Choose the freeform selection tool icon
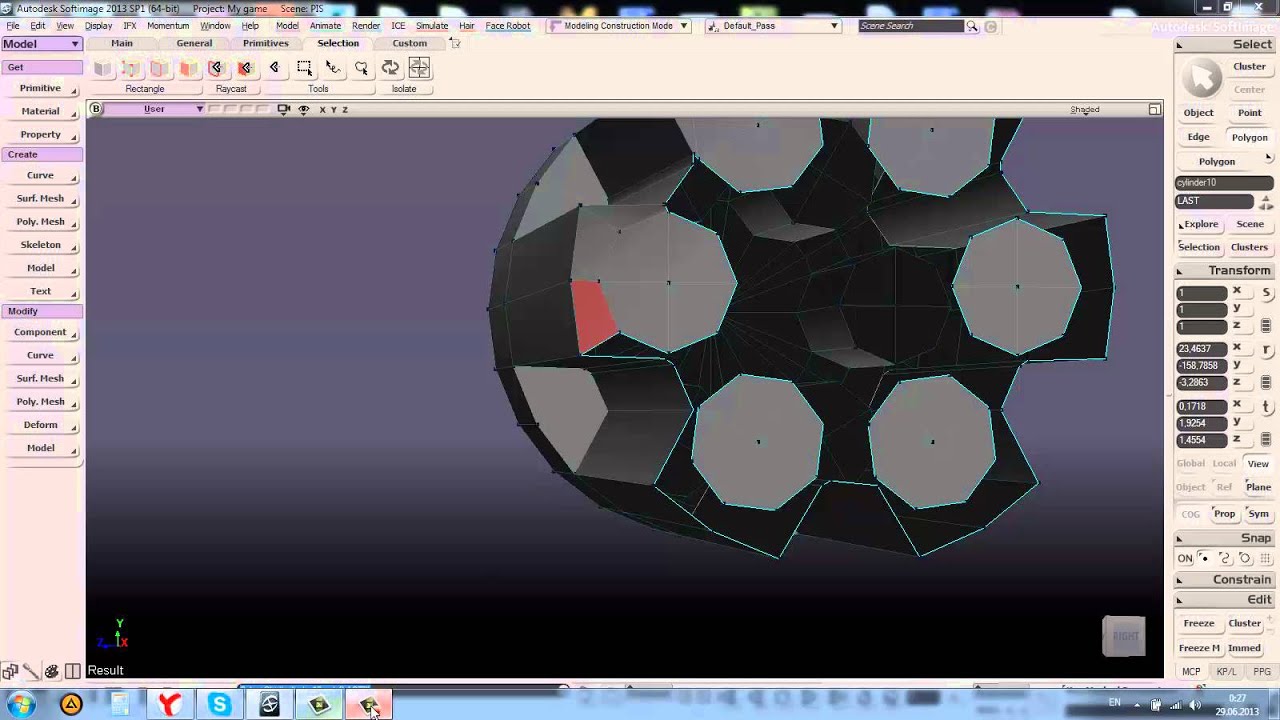 coord(333,67)
